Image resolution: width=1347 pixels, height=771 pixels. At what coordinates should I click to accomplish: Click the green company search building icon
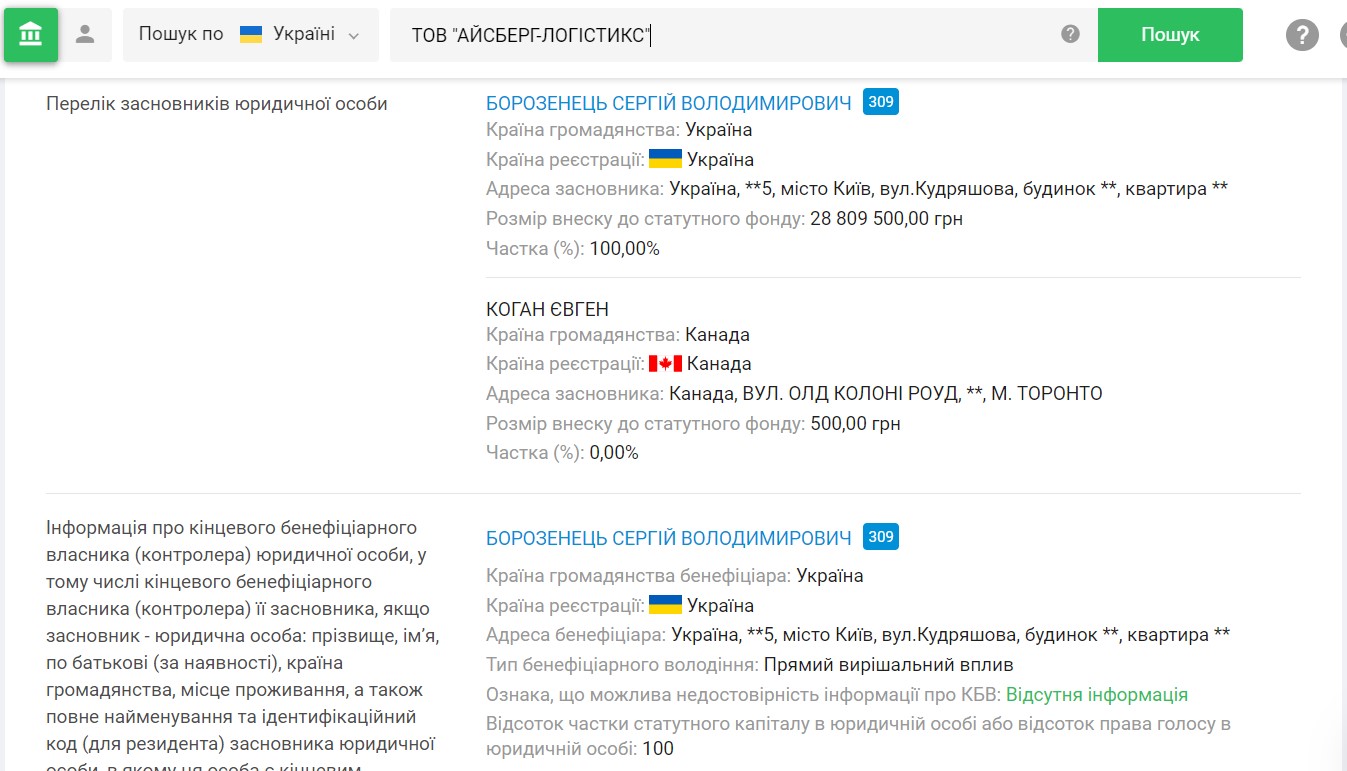tap(31, 35)
